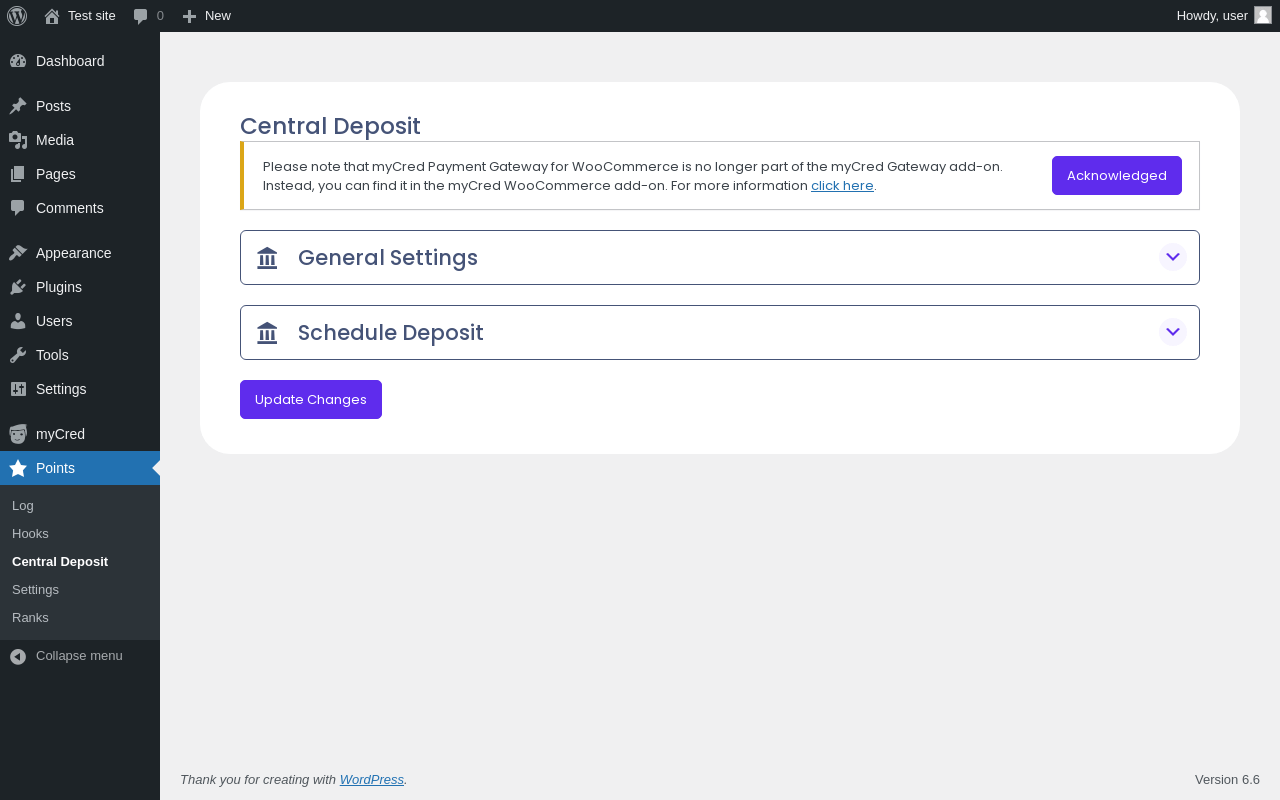
Task: Open the Schedule Deposit accordion title
Action: [391, 332]
